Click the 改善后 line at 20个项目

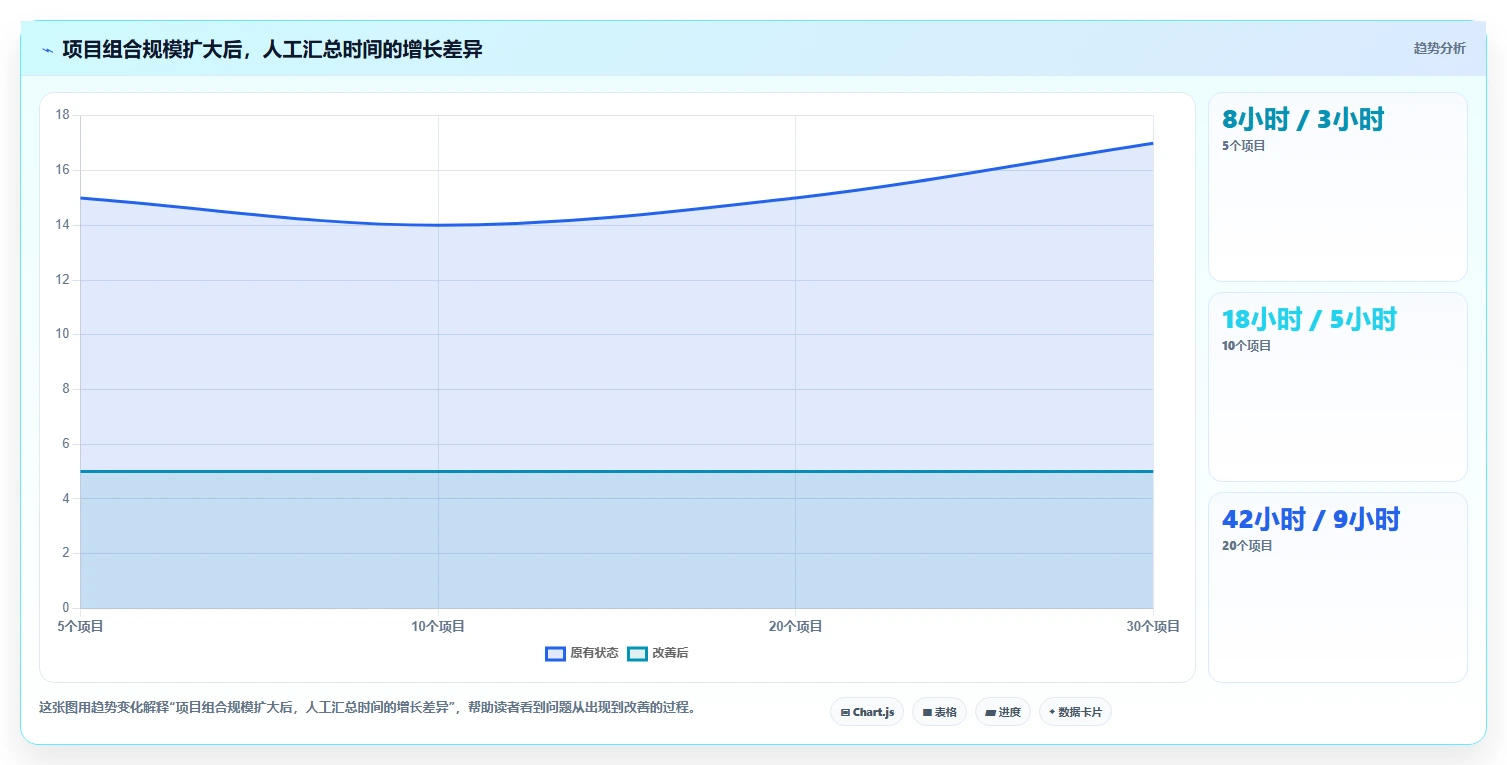tap(796, 471)
